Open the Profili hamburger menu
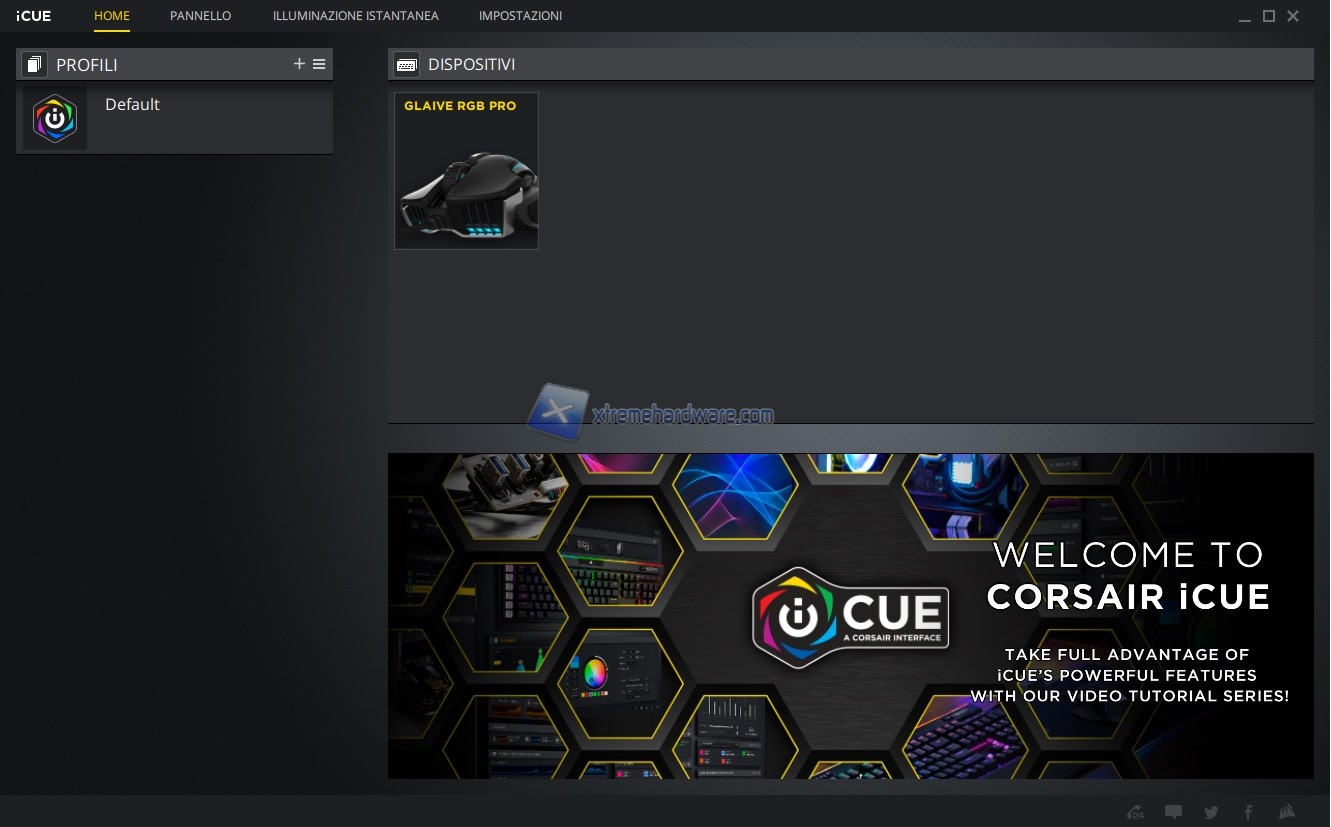 pyautogui.click(x=319, y=64)
